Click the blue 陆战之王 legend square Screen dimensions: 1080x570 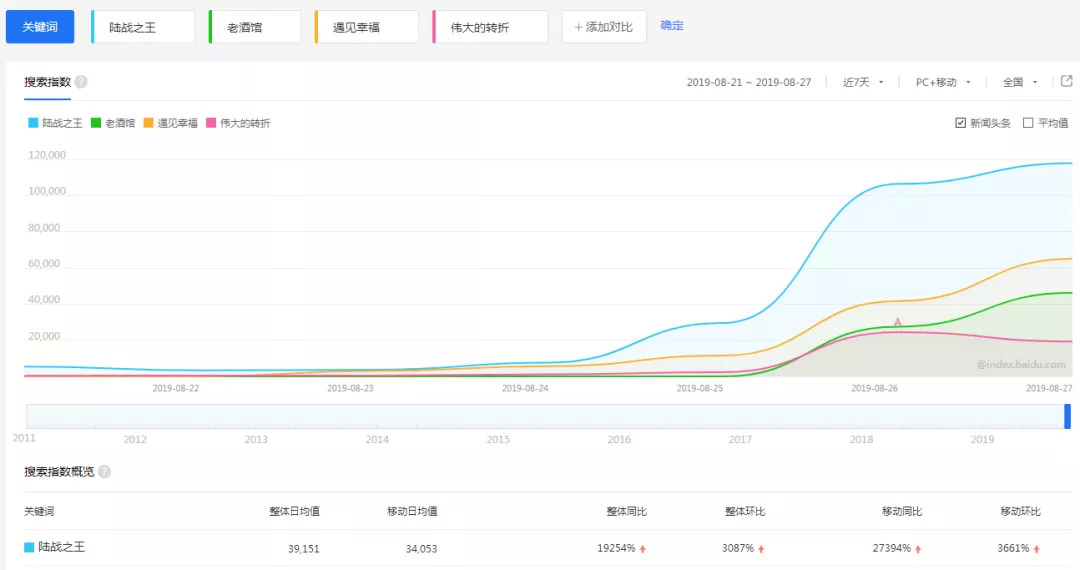click(x=33, y=123)
